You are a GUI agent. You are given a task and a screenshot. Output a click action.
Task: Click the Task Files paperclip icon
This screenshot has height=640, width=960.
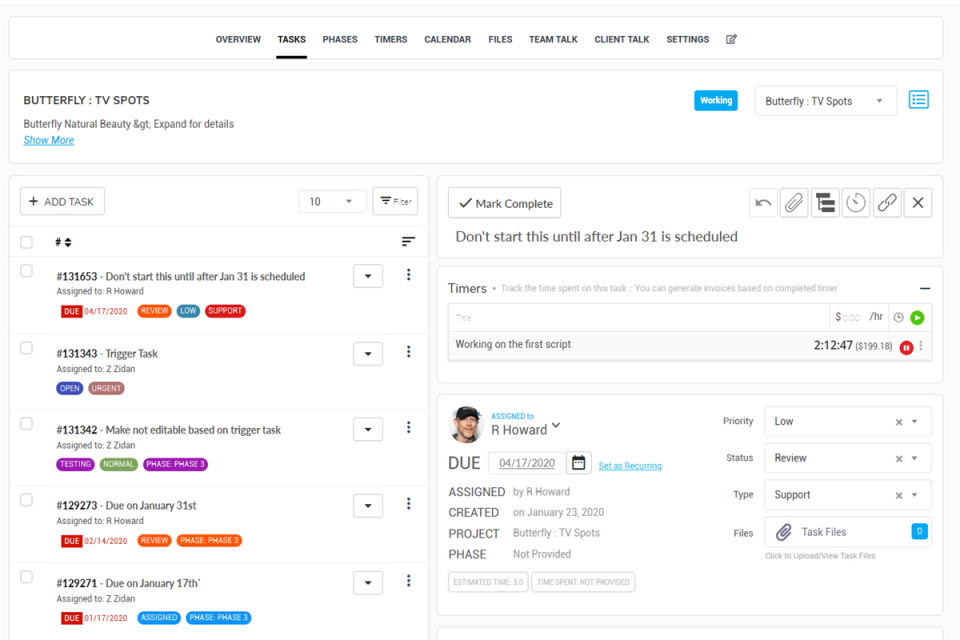tap(784, 532)
